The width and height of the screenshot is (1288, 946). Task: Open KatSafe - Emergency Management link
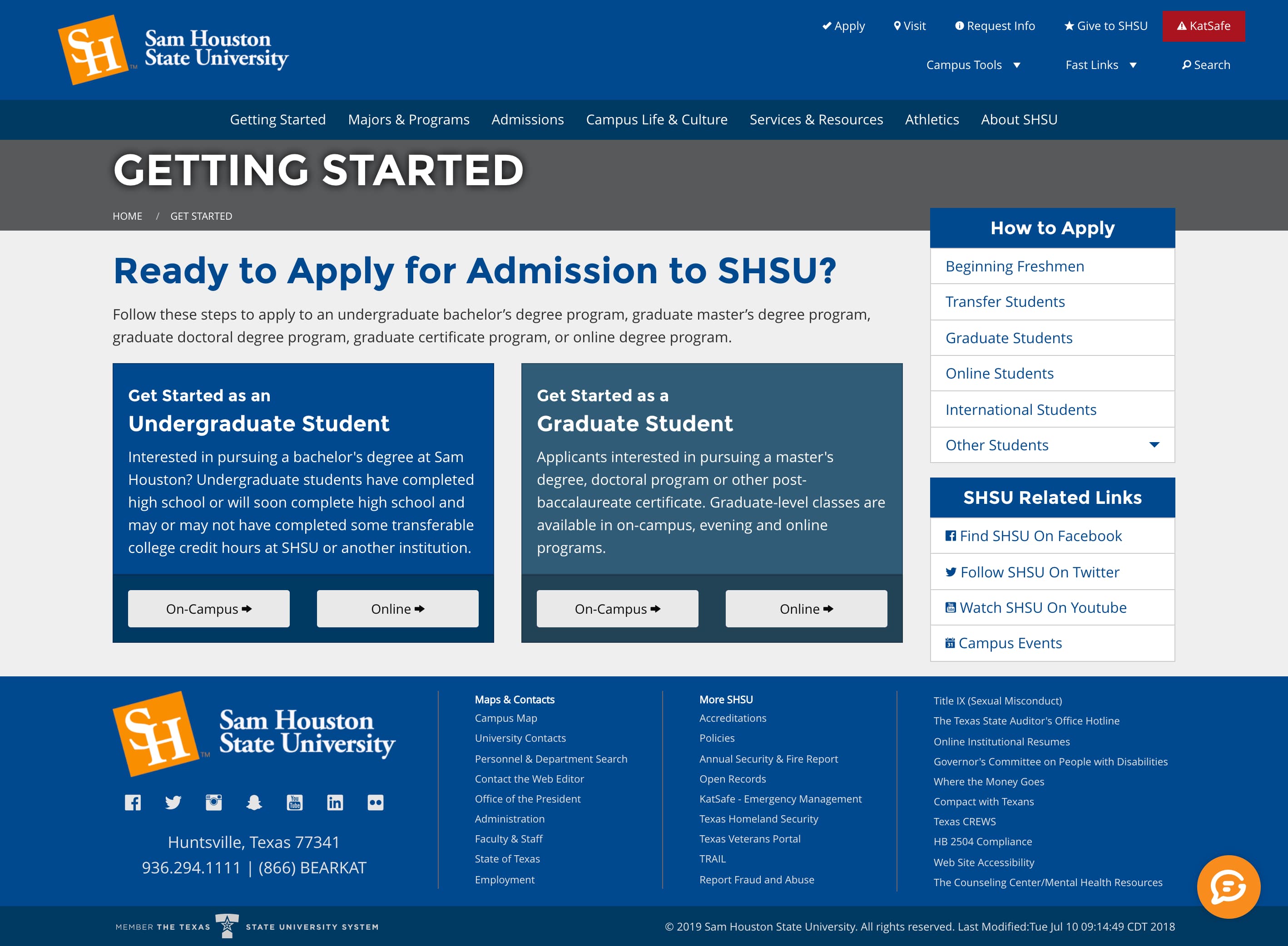[x=780, y=799]
